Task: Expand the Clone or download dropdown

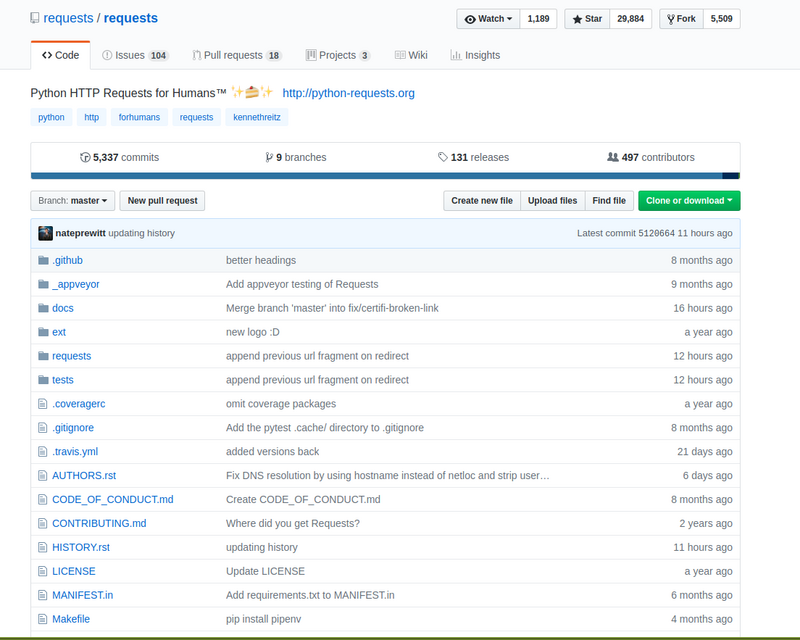Action: (689, 201)
